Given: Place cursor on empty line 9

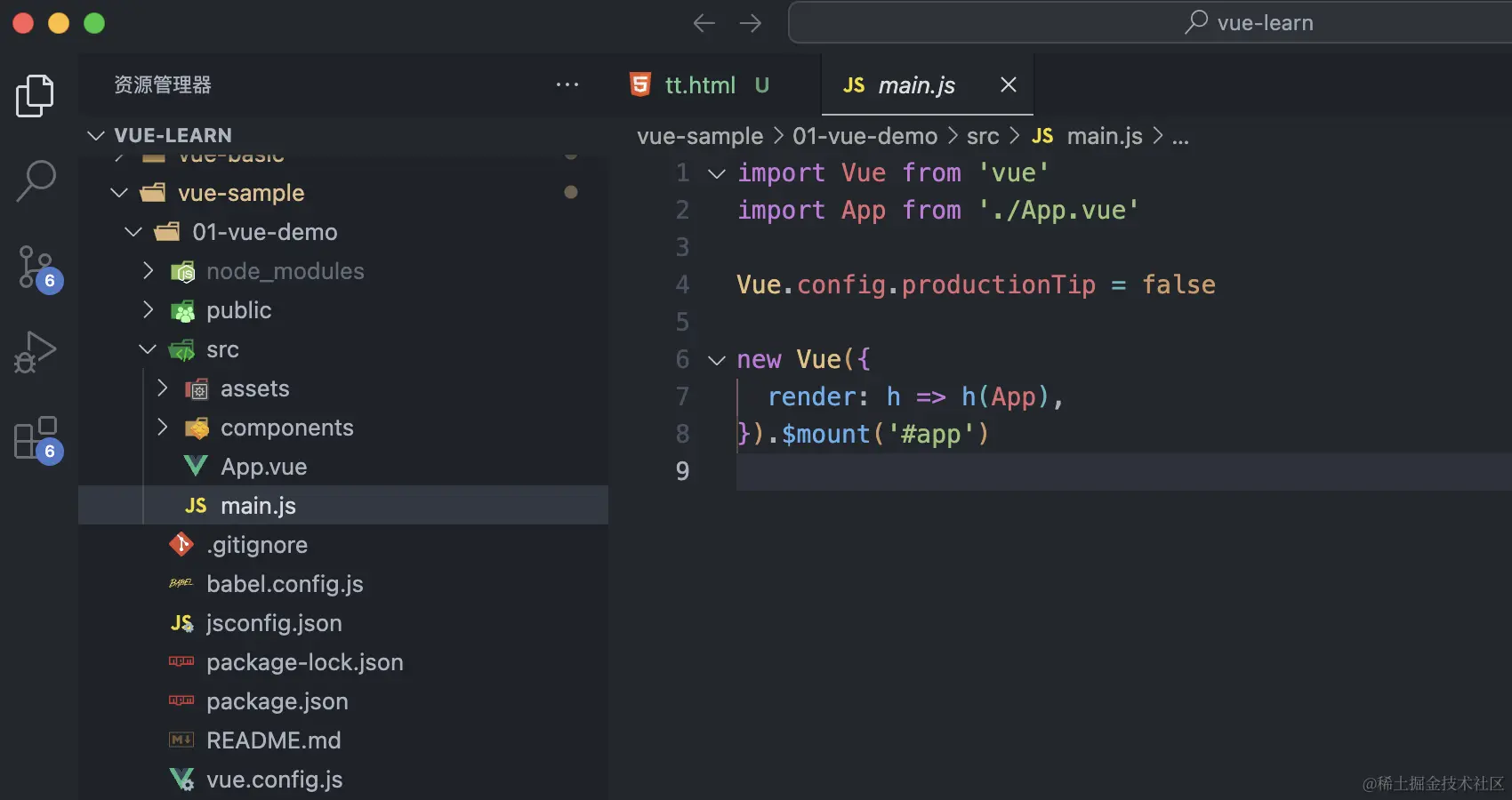Looking at the screenshot, I should (1123, 471).
